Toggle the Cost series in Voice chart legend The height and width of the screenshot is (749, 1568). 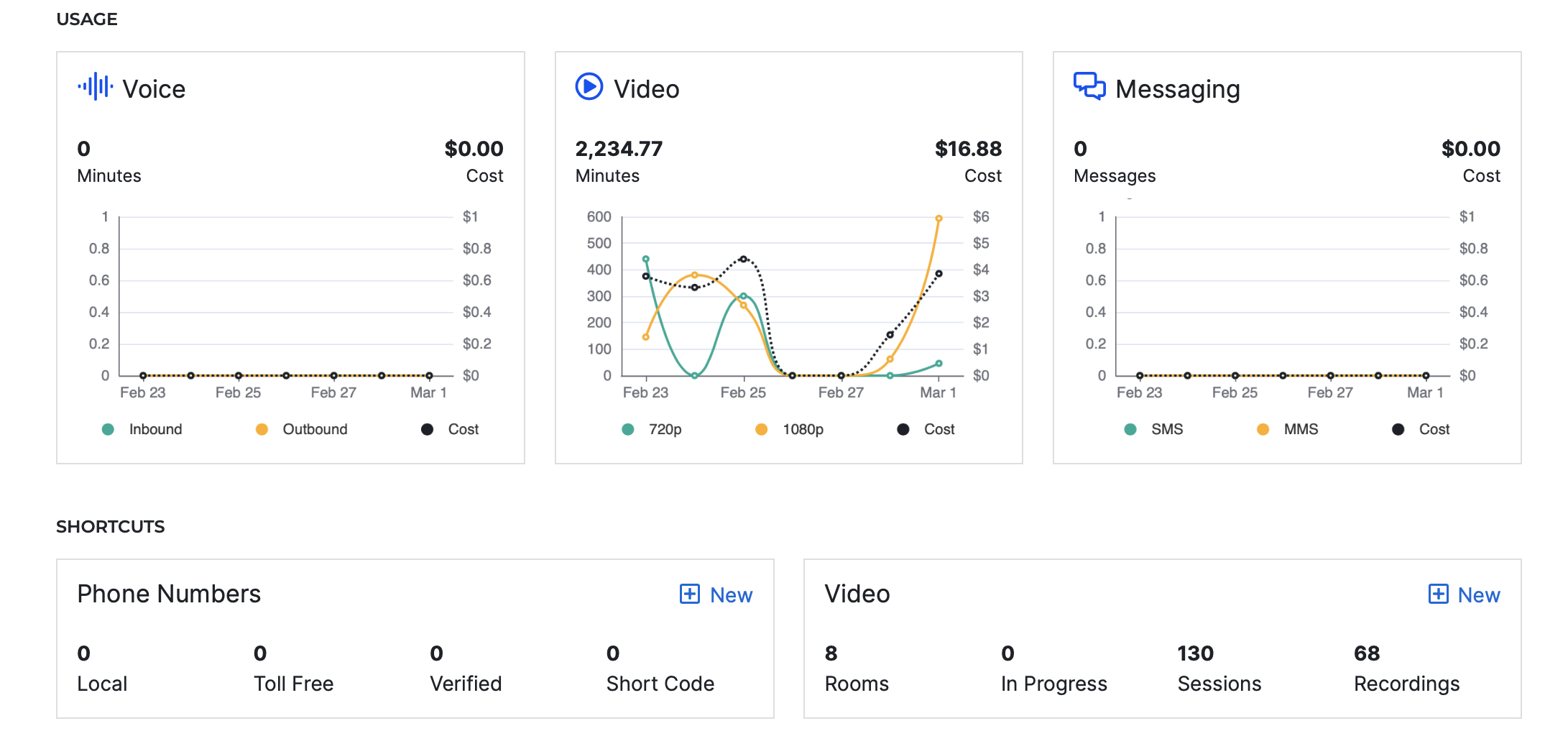coord(451,429)
